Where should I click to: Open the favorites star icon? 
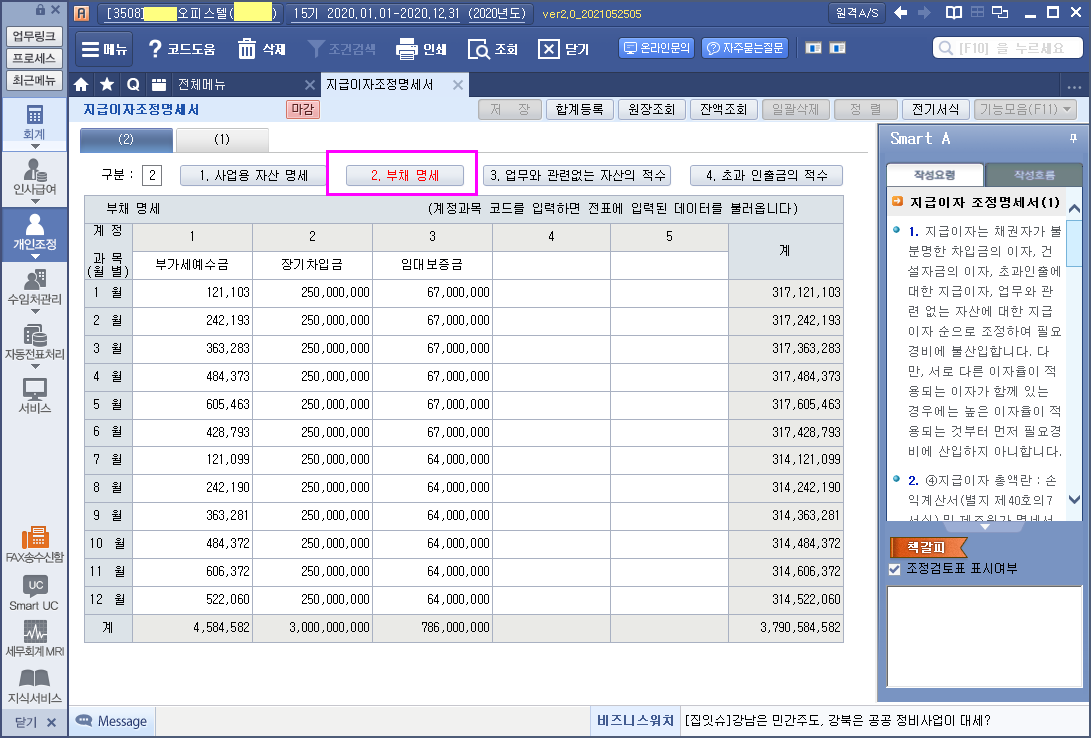tap(106, 85)
